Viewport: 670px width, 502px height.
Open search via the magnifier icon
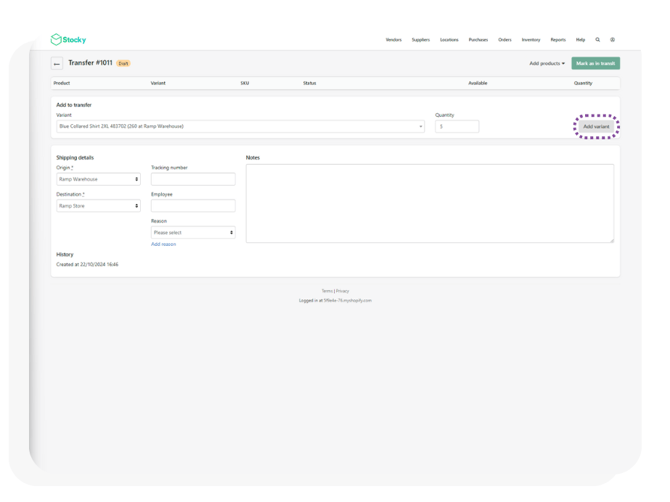598,40
